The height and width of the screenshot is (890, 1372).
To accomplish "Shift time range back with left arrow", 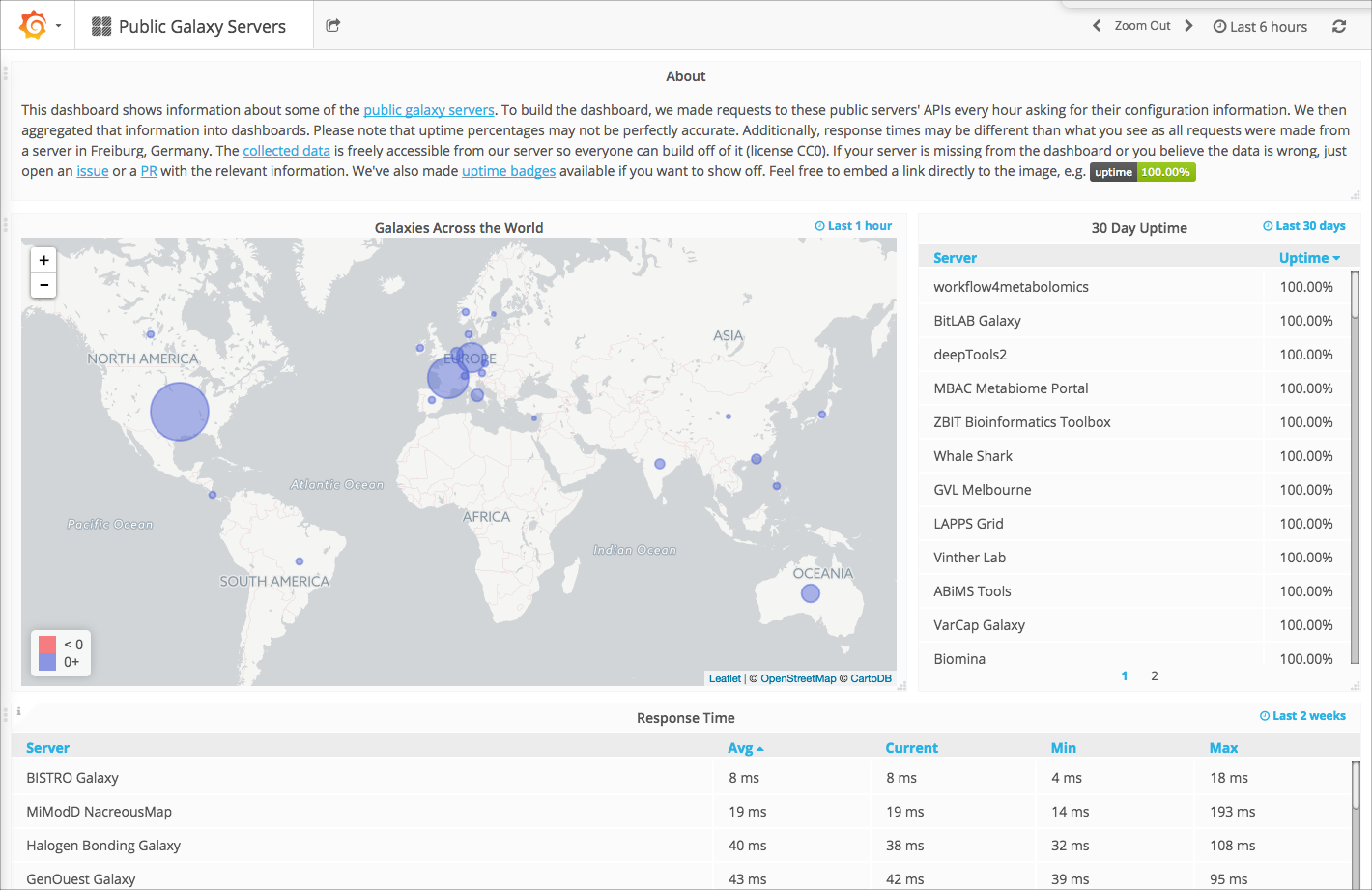I will coord(1097,26).
